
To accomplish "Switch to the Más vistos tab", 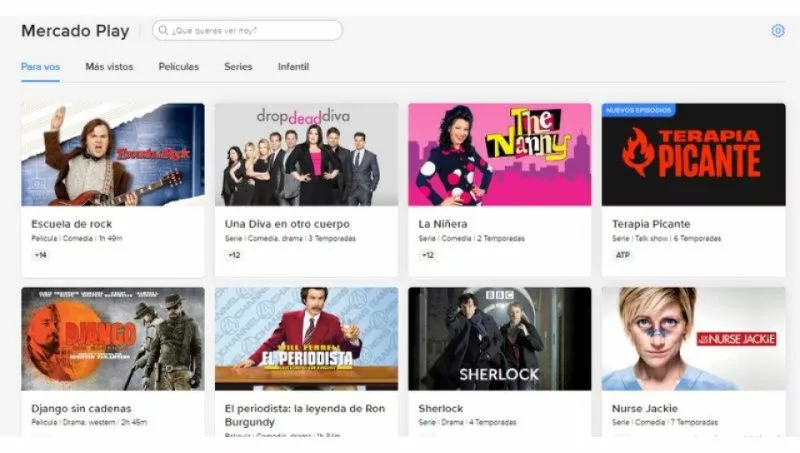I will point(109,67).
